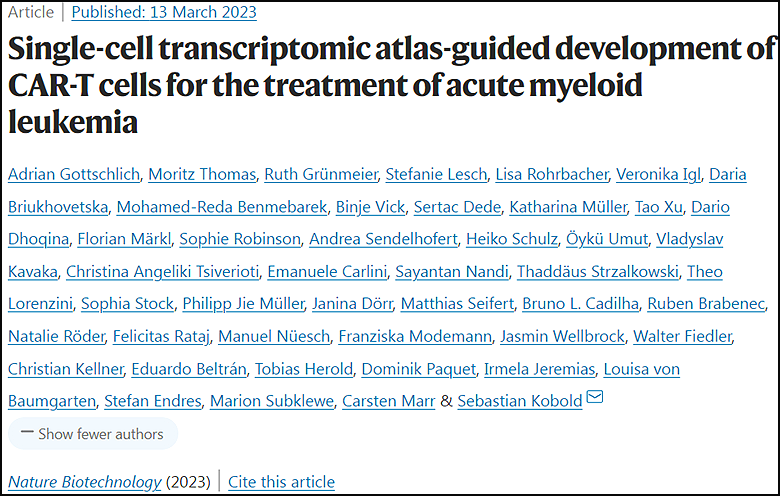Select author Jasmin Wellbrock
780x496 pixels.
click(x=562, y=336)
